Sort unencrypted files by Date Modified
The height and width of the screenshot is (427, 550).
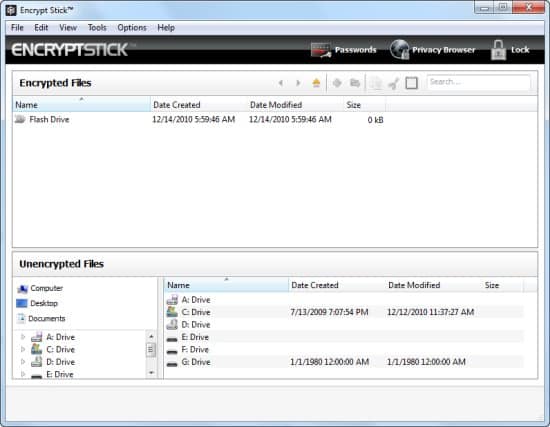coord(434,285)
